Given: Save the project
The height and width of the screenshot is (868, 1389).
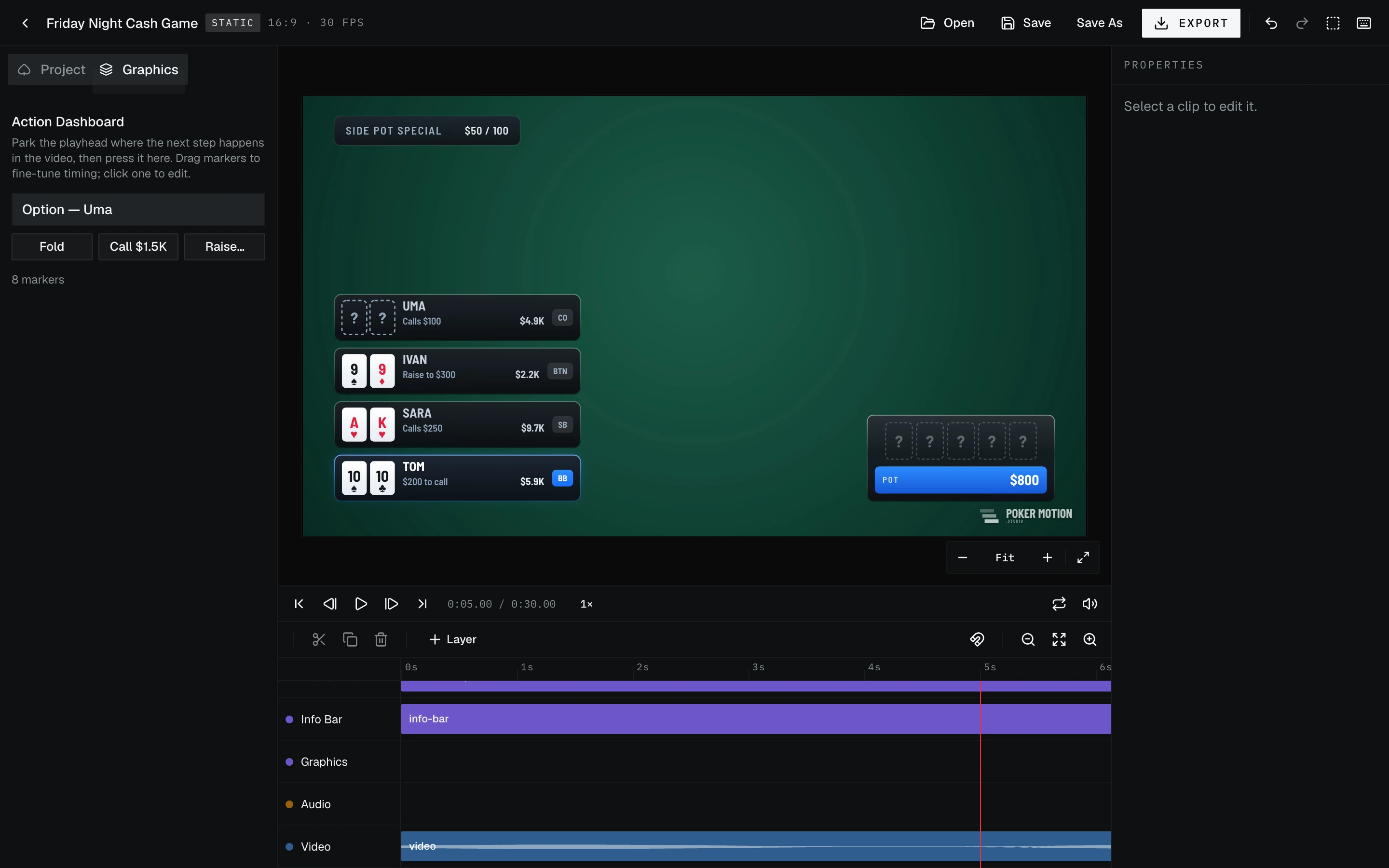Looking at the screenshot, I should click(x=1026, y=23).
